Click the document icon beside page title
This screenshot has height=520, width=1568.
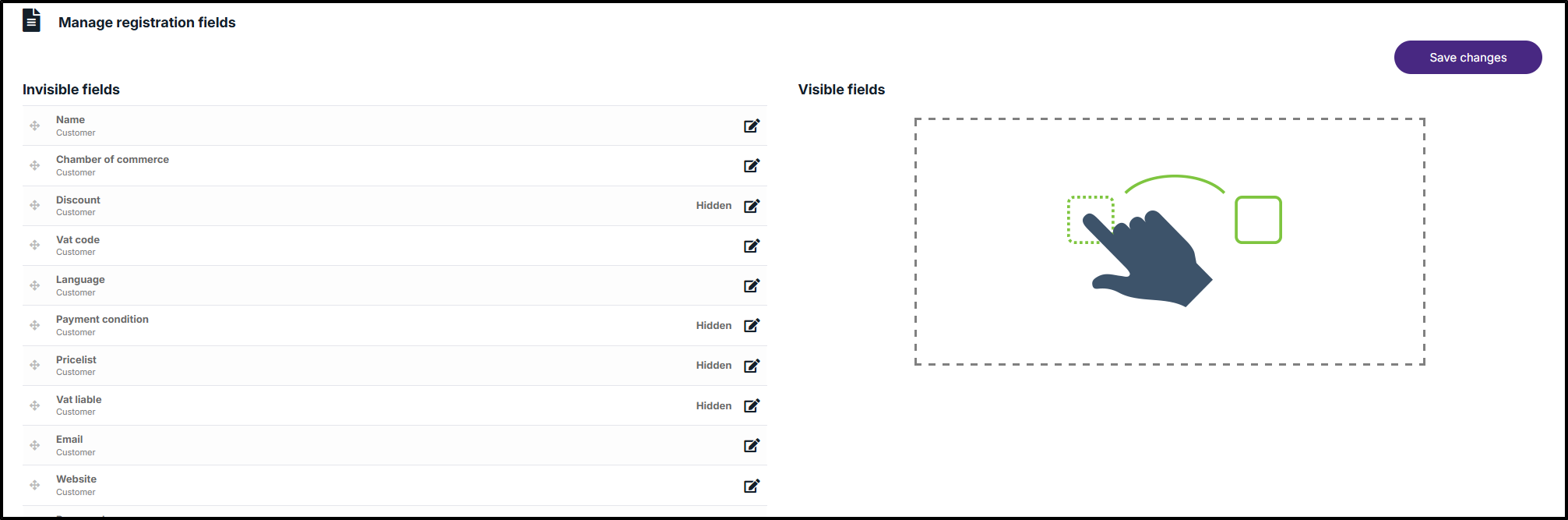pyautogui.click(x=31, y=20)
